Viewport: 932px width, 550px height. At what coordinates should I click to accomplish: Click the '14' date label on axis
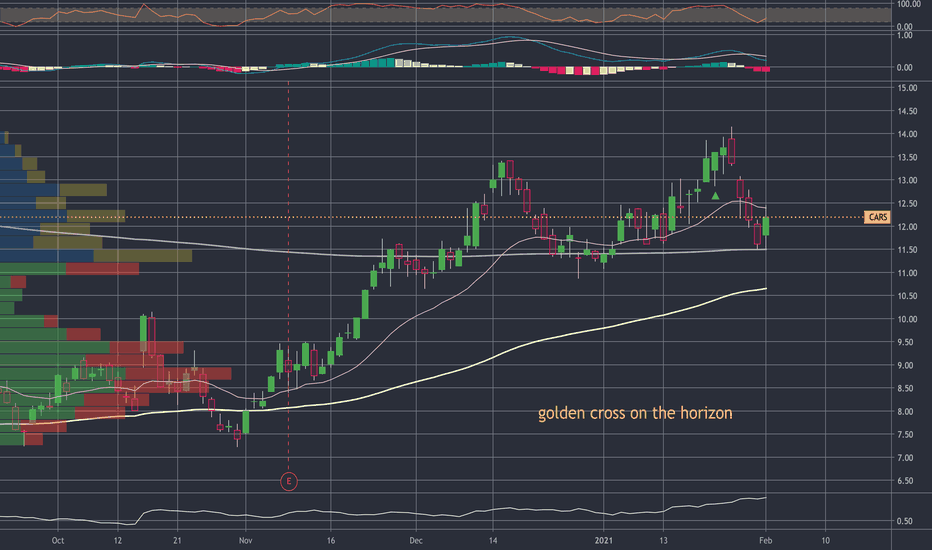click(493, 540)
